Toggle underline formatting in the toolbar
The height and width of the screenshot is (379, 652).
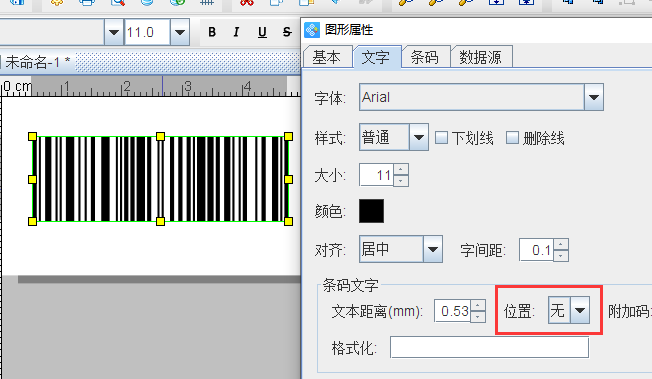(262, 32)
